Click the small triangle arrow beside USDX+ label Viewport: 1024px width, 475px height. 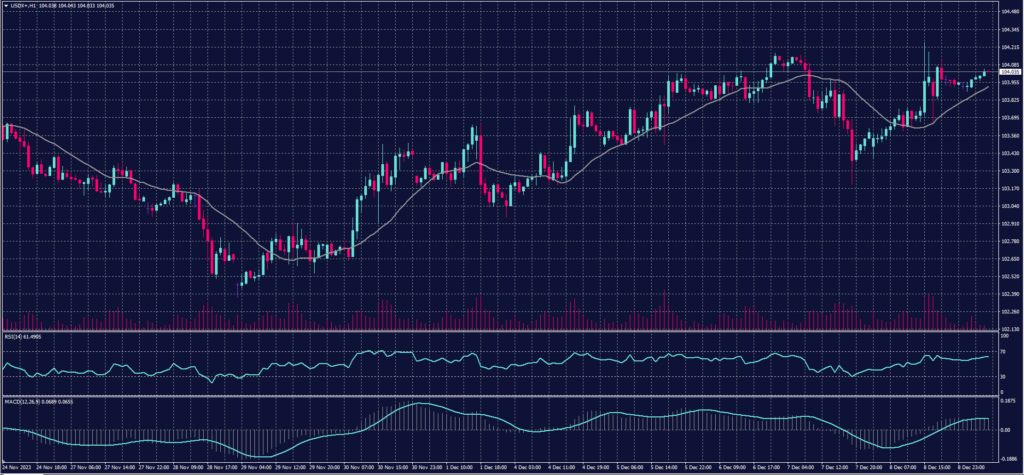(x=4, y=5)
